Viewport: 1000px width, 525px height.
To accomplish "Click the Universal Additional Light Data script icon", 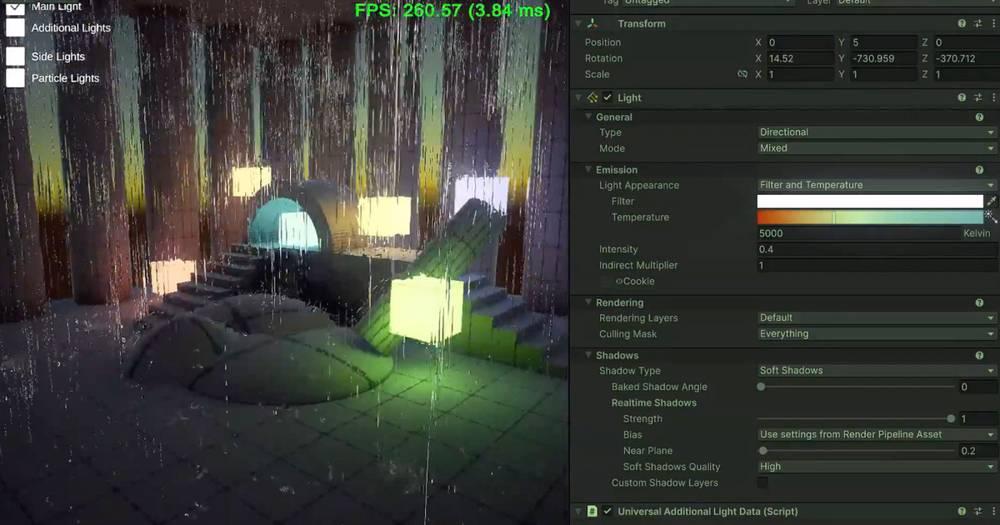I will pyautogui.click(x=592, y=512).
